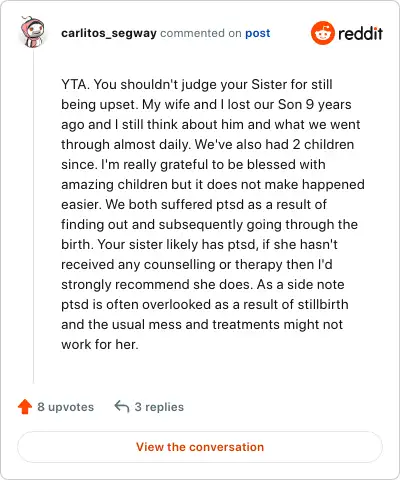Click the word "stillbirth" in the comment
Viewport: 400px width, 480px height.
[323, 304]
